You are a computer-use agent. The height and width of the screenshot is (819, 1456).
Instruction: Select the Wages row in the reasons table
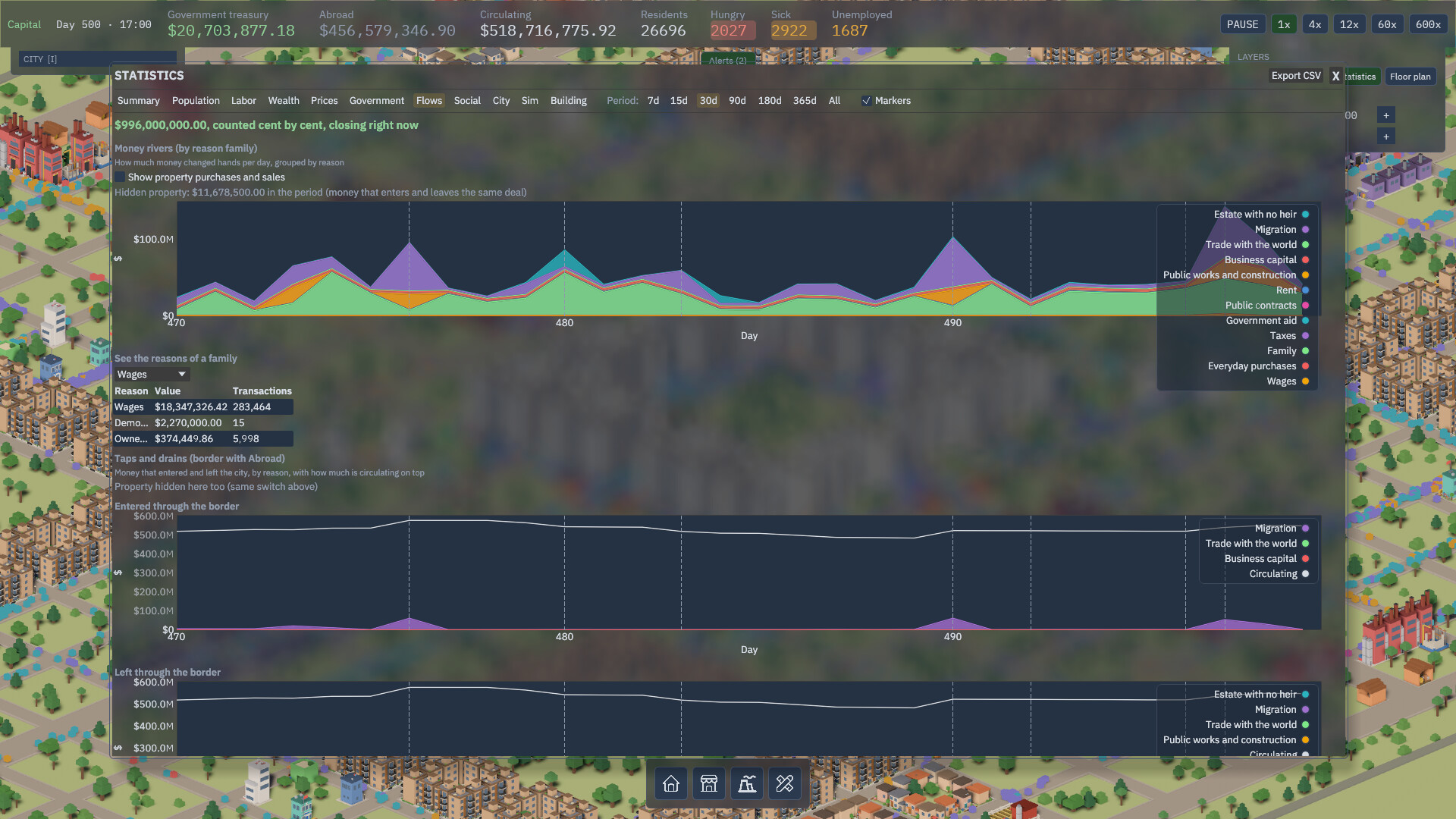203,407
